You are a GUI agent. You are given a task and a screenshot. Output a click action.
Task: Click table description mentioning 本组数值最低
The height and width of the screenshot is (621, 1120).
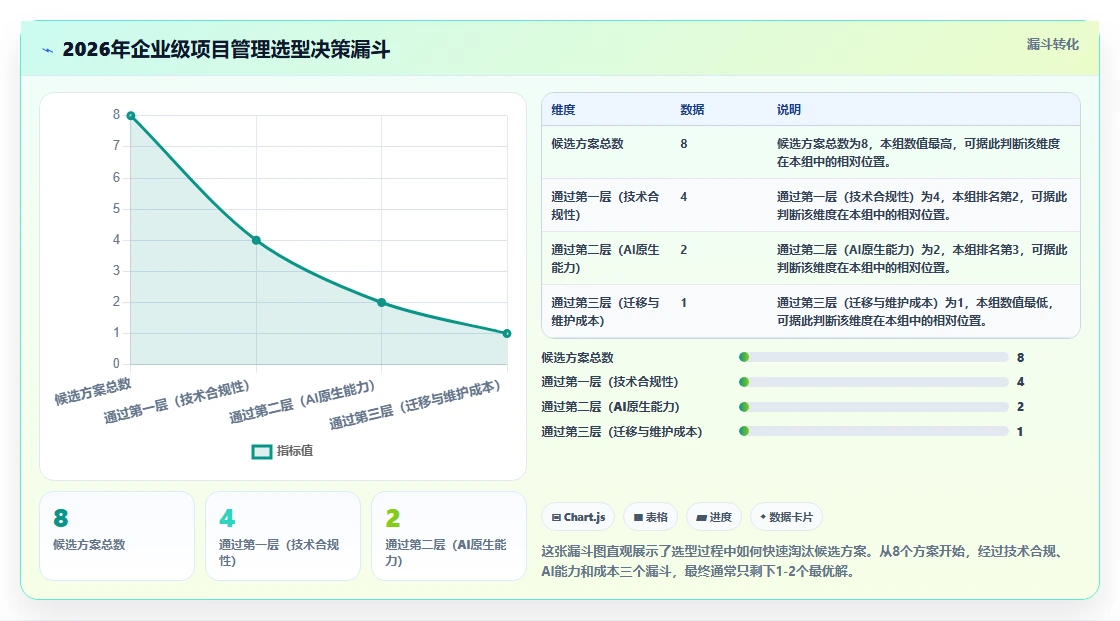tap(916, 312)
